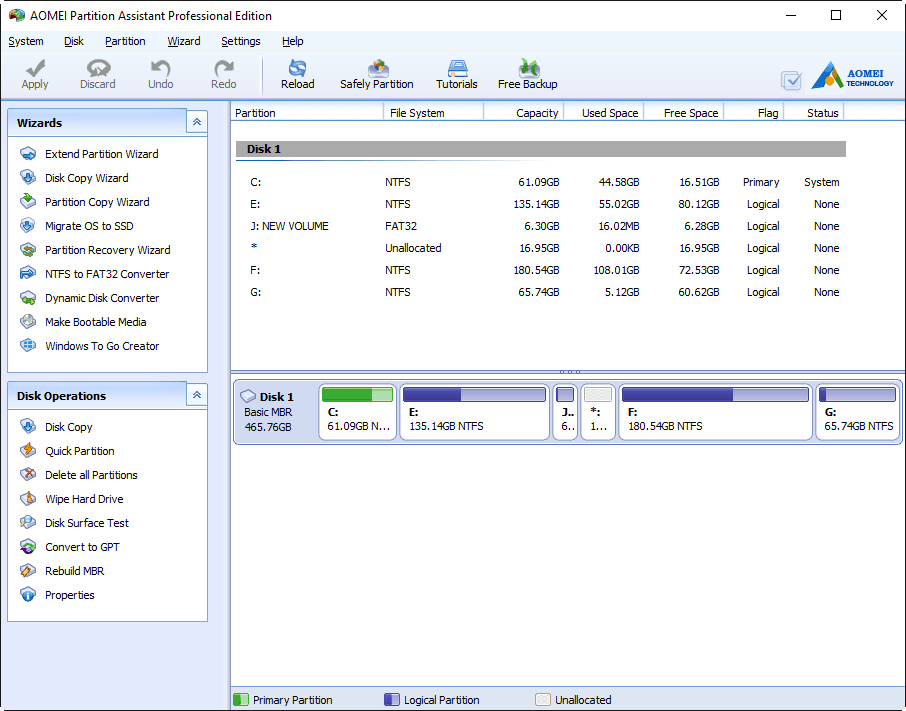Click the Convert to GPT icon
Viewport: 906px width, 711px height.
[28, 546]
